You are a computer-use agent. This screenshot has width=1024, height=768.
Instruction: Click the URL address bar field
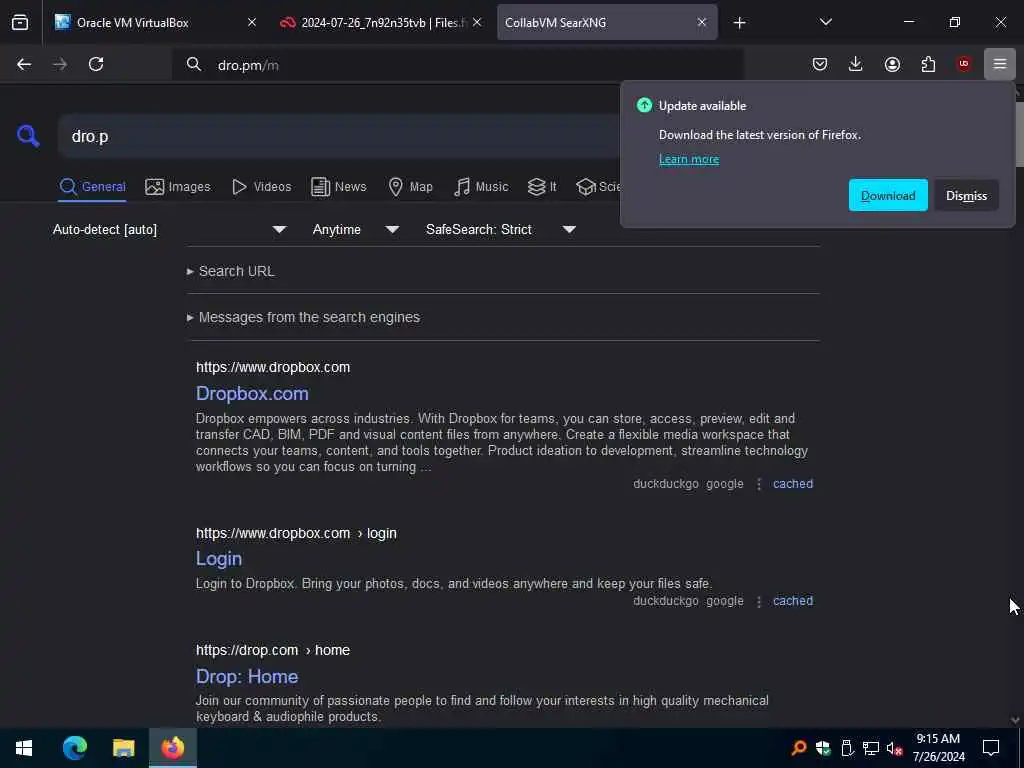click(x=457, y=65)
